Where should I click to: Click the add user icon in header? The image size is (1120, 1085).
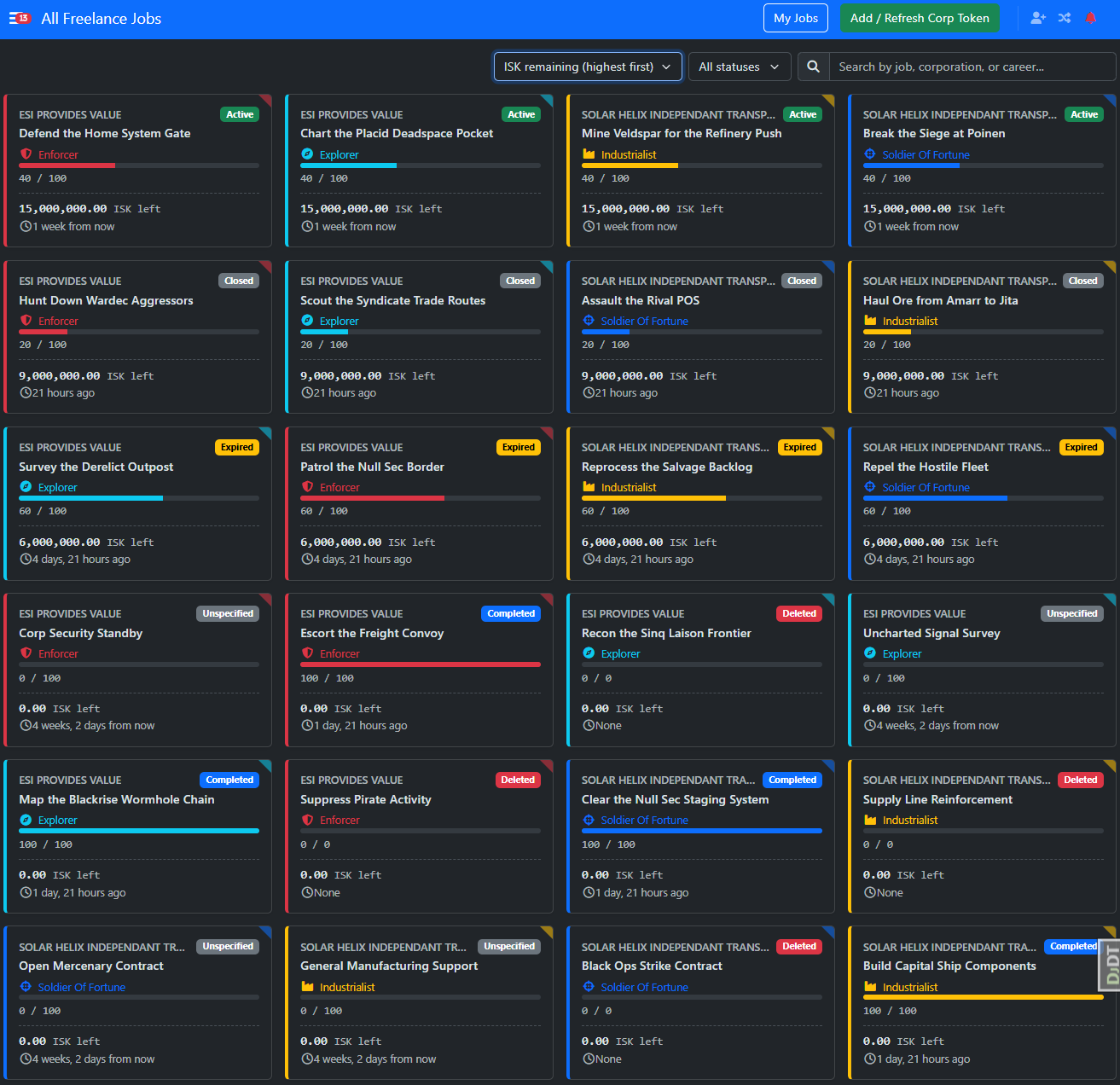point(1038,18)
